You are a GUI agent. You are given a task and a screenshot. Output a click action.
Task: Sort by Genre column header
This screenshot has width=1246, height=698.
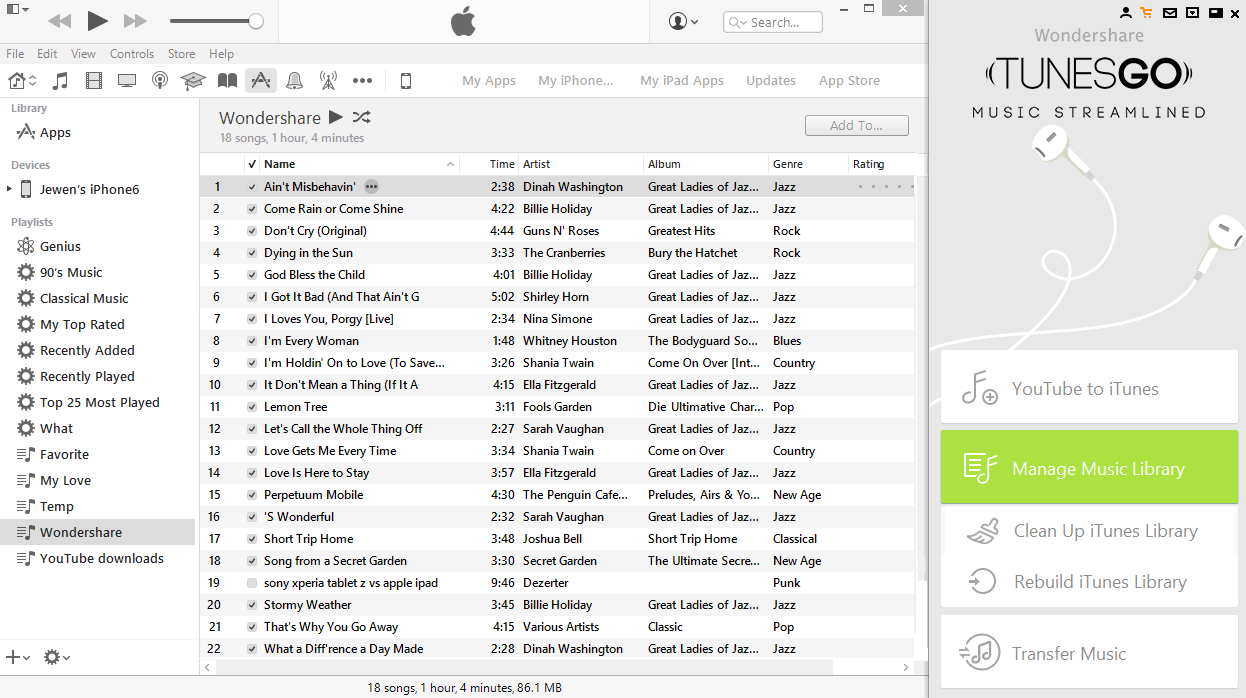click(x=808, y=164)
